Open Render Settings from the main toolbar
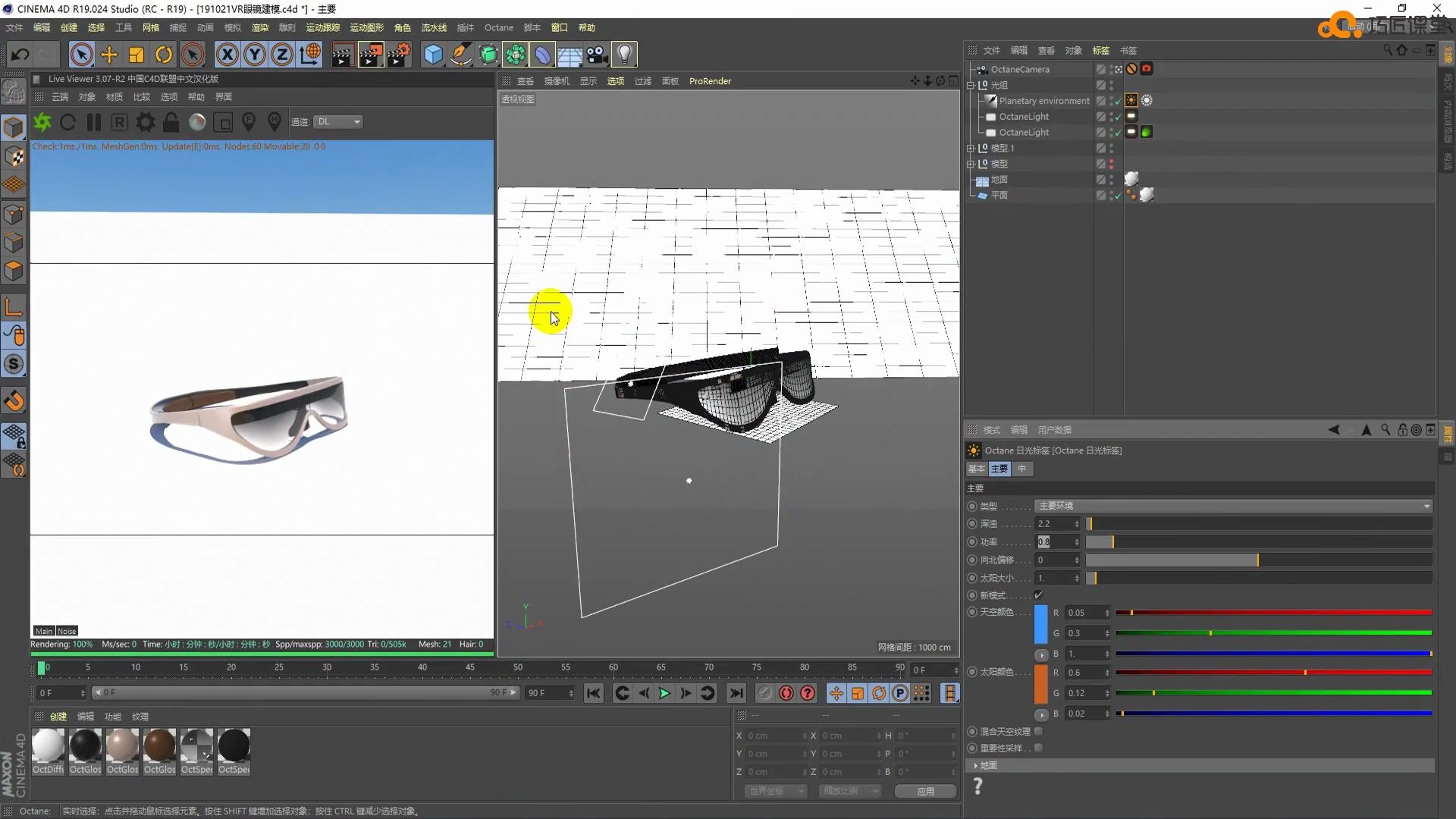1456x819 pixels. click(400, 54)
